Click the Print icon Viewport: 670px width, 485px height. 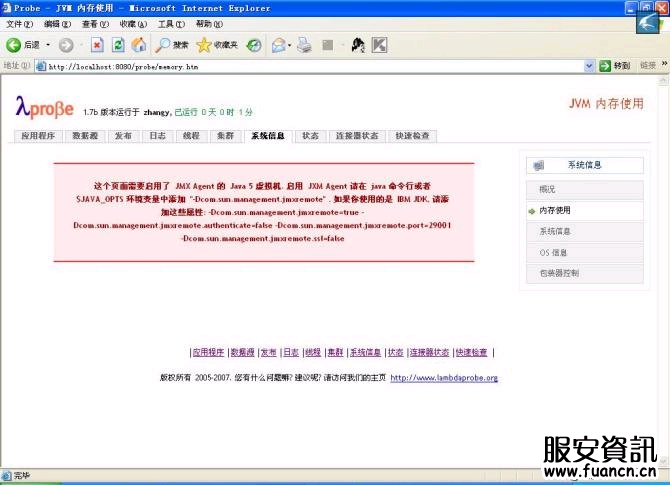(304, 45)
